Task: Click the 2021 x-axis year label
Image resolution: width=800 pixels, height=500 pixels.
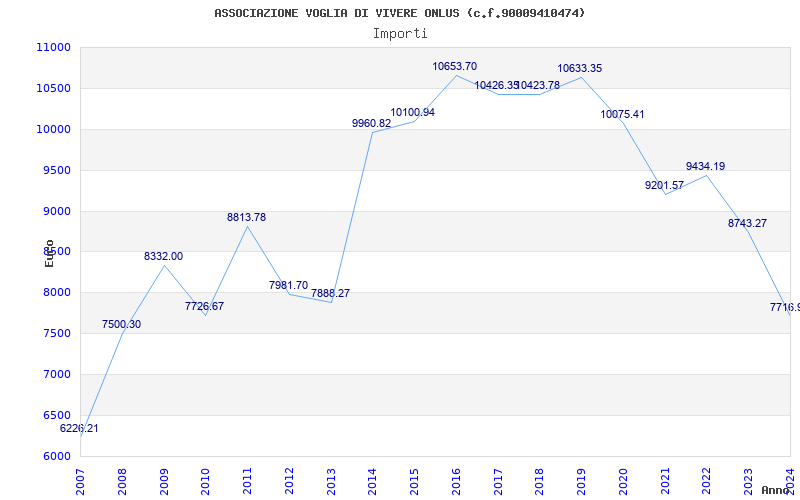Action: point(665,482)
